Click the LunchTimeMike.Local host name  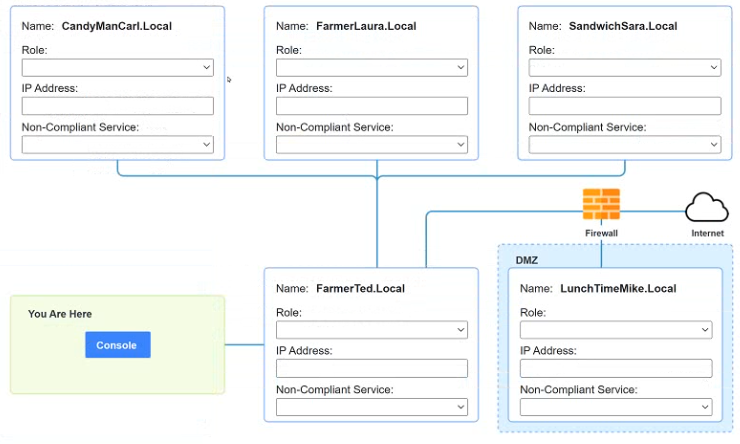[618, 288]
